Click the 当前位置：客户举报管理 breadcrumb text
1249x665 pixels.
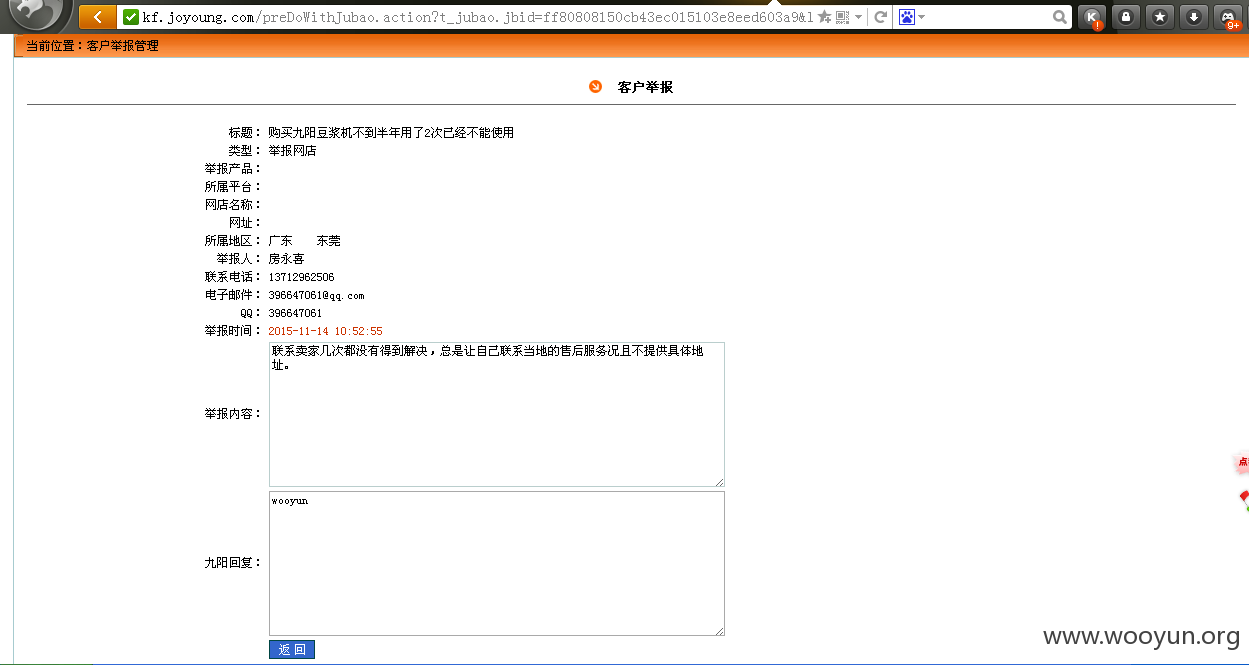92,46
